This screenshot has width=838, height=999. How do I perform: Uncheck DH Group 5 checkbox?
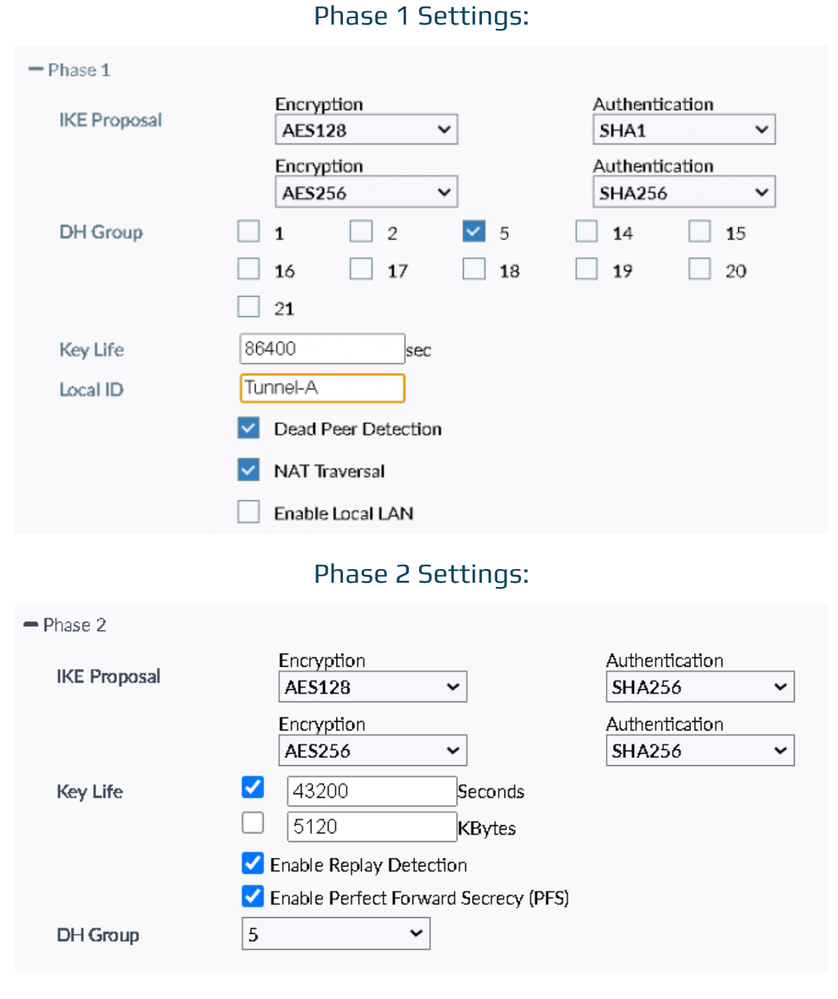click(474, 232)
